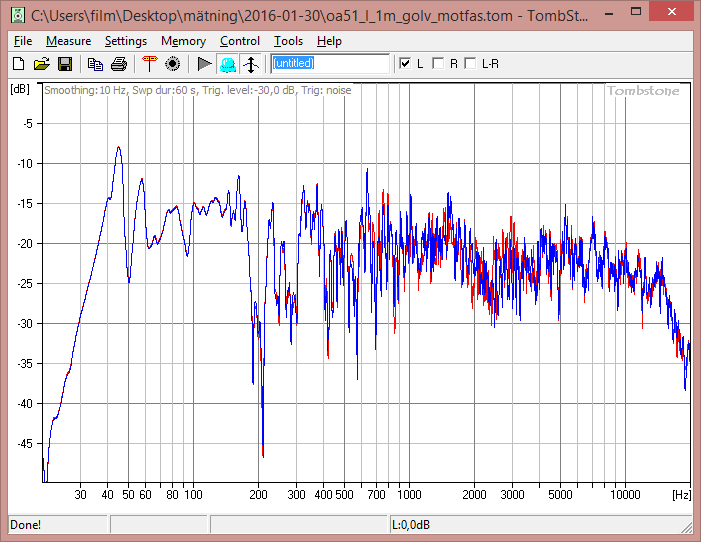Copy the graph using the copy icon
This screenshot has height=542, width=701.
point(95,64)
